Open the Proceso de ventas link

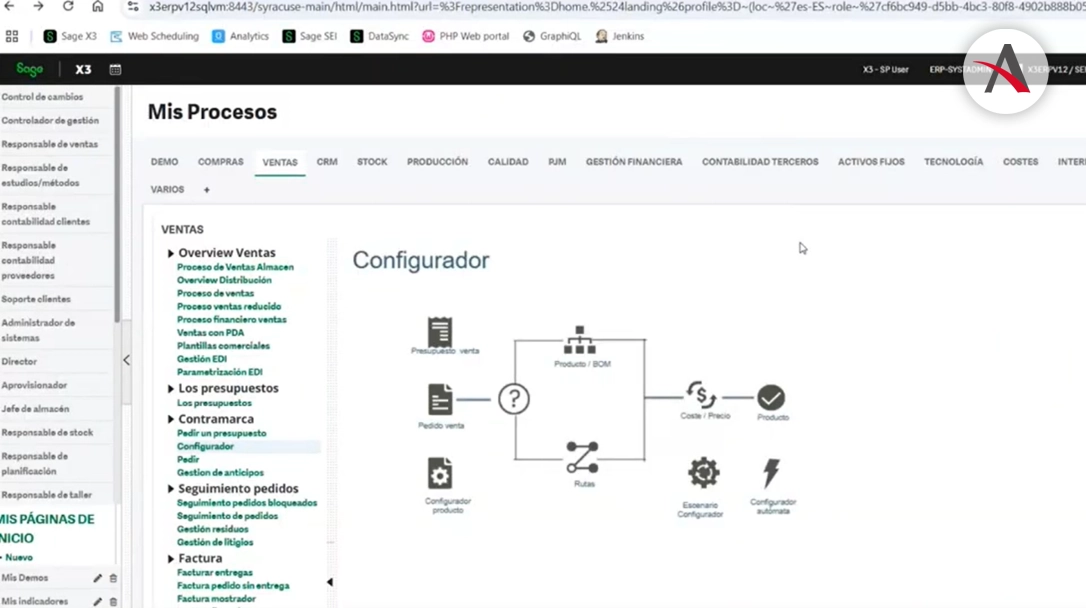(x=215, y=294)
